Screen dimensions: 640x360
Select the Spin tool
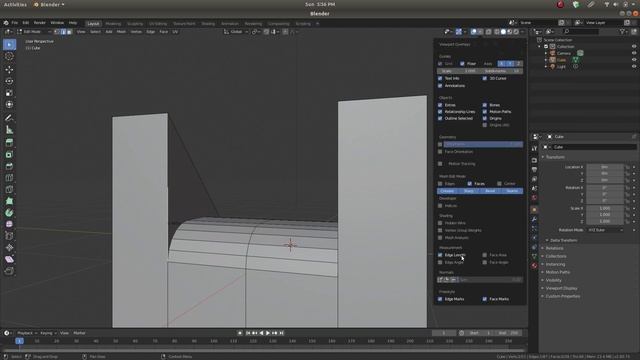[x=9, y=213]
